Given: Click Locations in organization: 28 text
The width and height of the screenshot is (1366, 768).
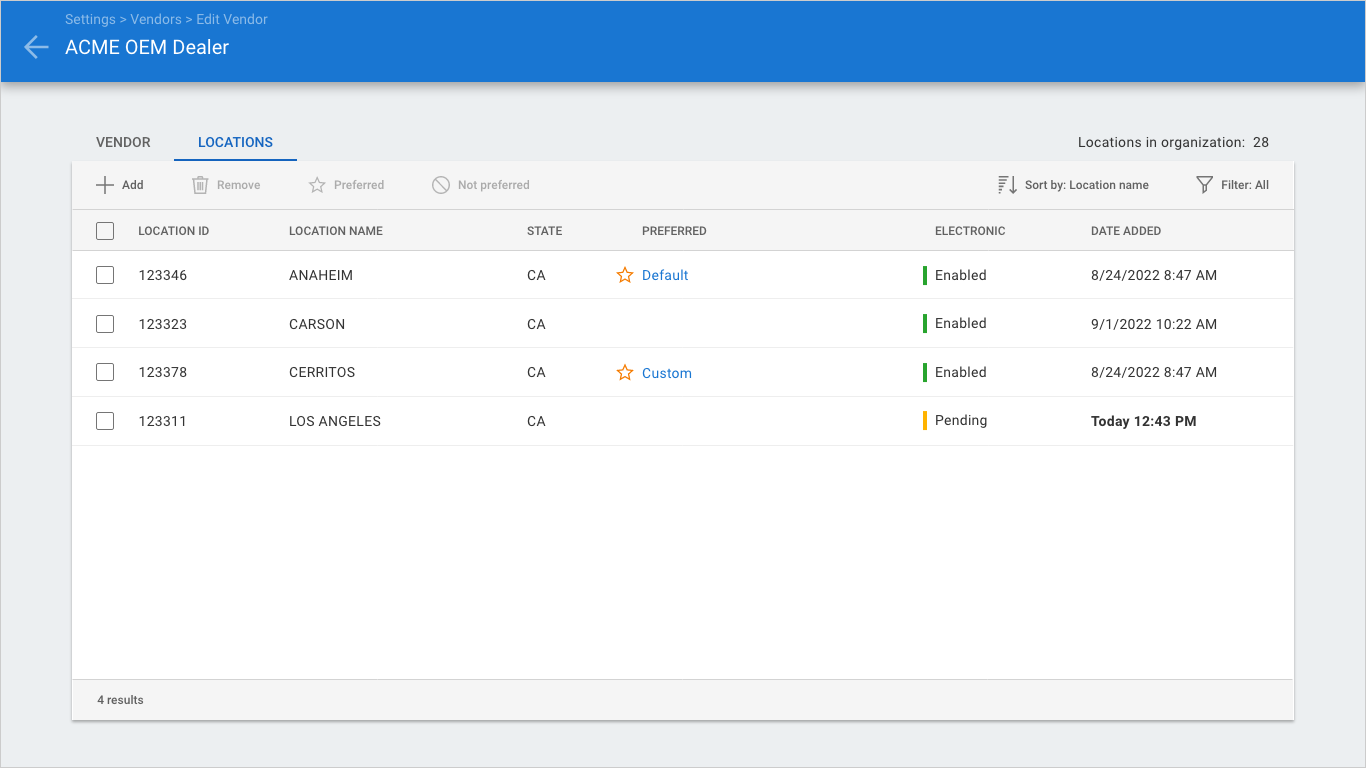Looking at the screenshot, I should click(1173, 142).
